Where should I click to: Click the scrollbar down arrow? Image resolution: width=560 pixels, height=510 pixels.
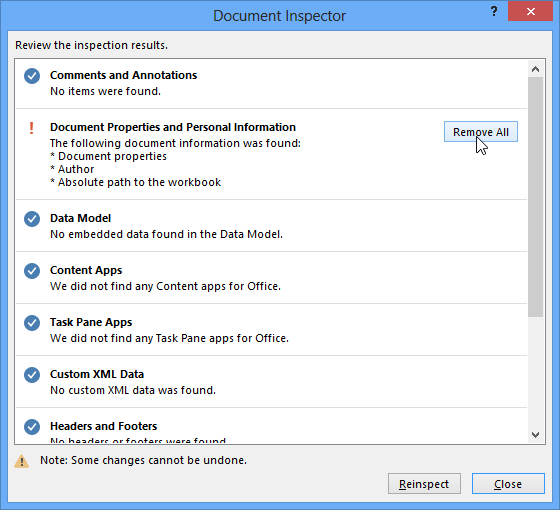click(535, 434)
